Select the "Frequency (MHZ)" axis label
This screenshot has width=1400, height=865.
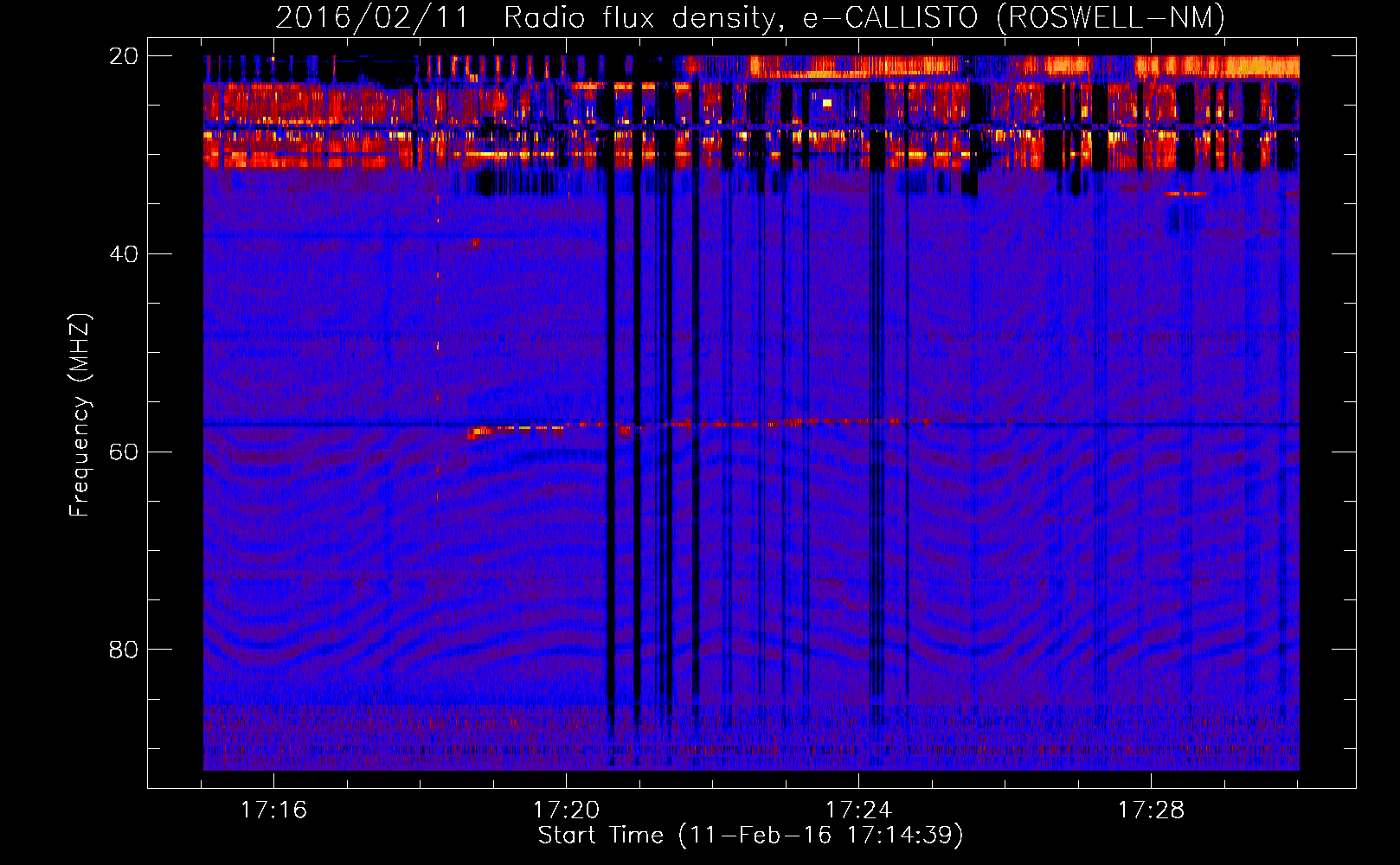click(80, 415)
